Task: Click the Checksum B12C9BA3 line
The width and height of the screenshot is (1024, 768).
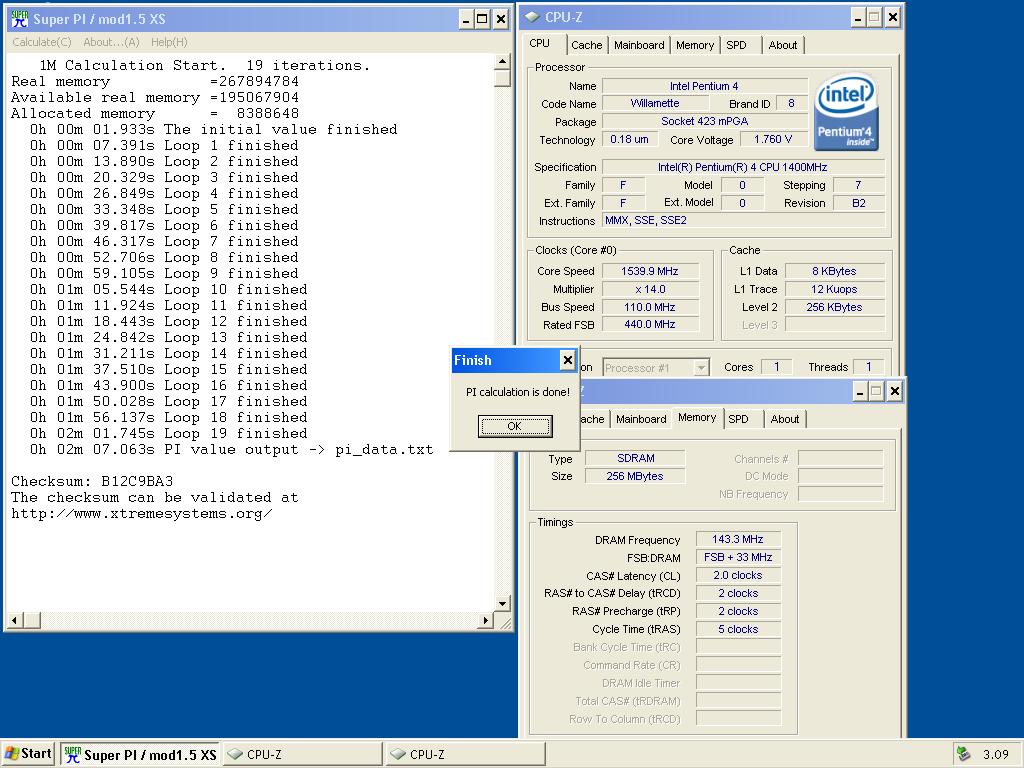Action: coord(92,481)
